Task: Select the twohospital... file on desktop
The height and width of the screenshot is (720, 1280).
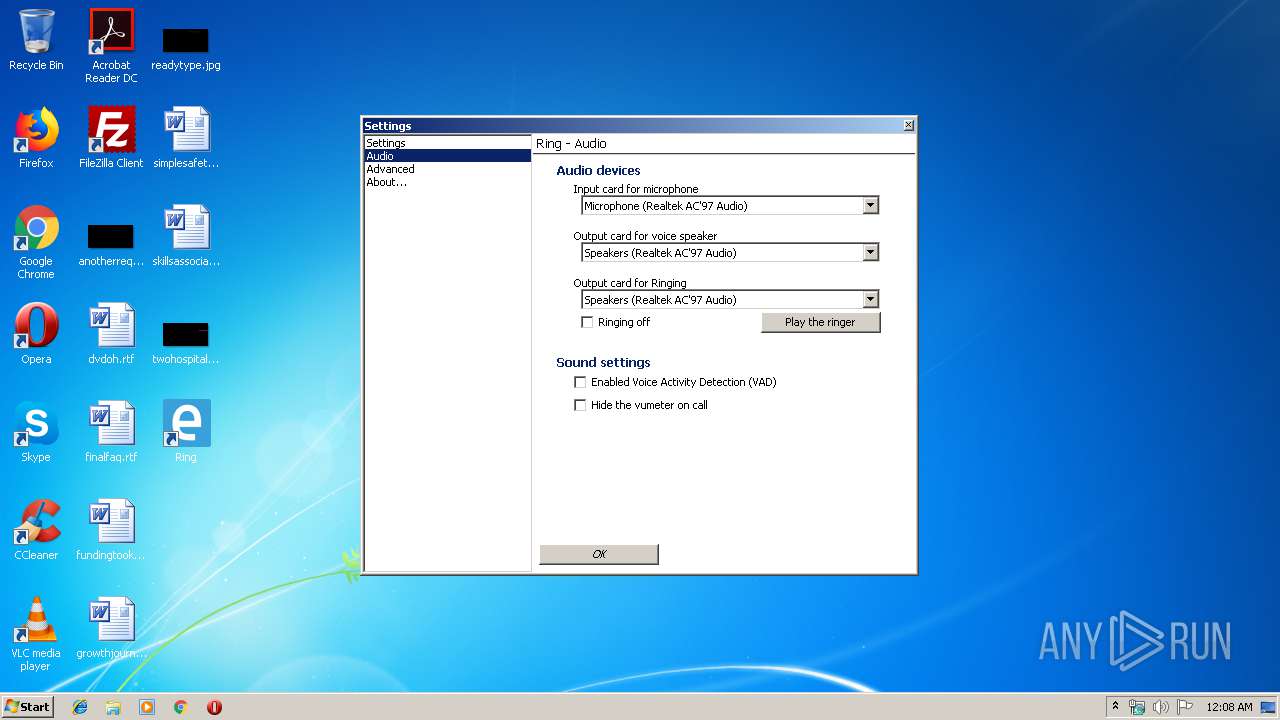Action: click(186, 342)
